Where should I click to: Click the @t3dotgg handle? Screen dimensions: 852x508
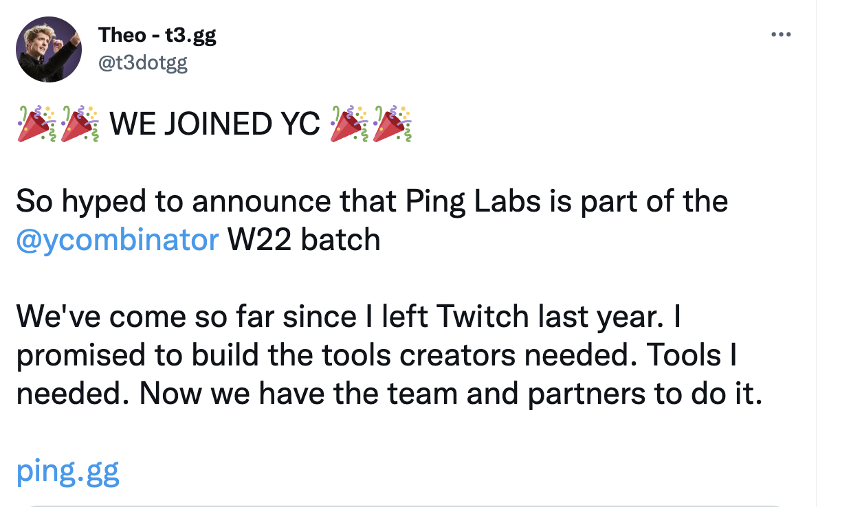tap(142, 62)
